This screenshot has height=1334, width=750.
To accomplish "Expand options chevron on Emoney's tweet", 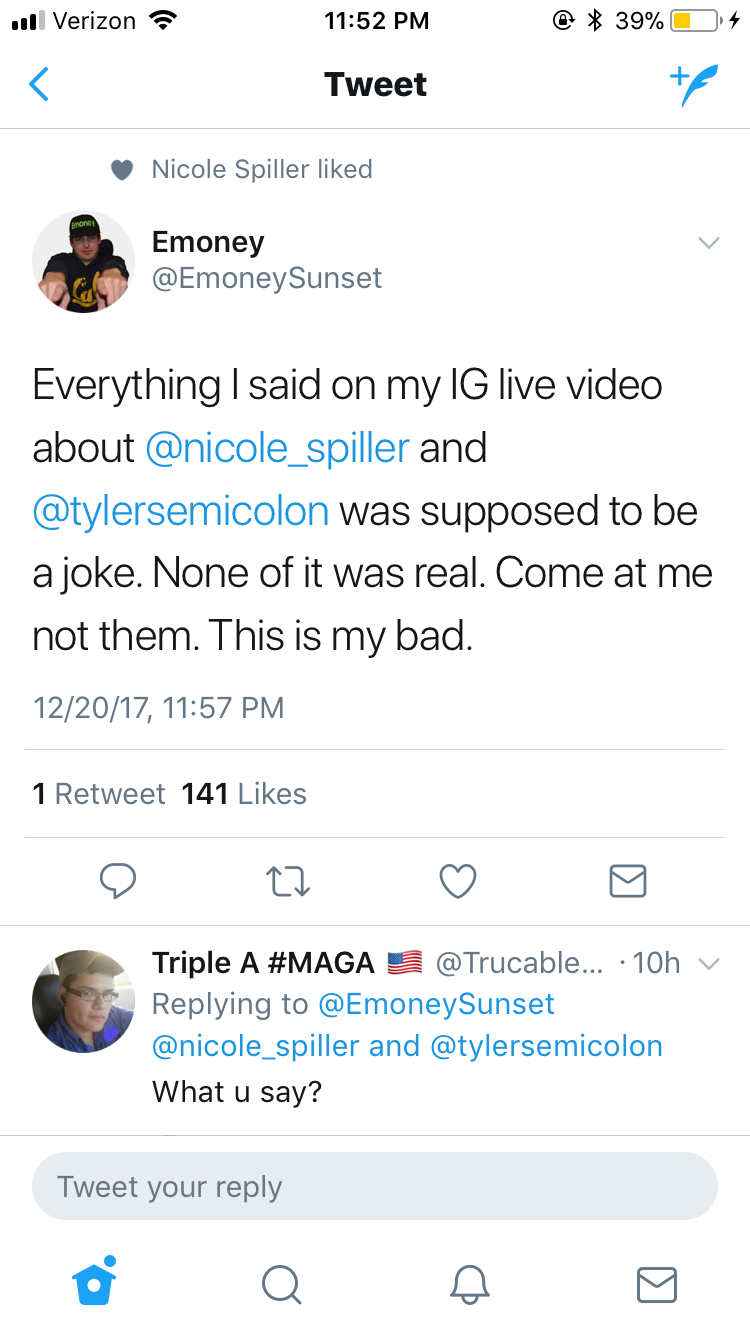I will tap(708, 243).
